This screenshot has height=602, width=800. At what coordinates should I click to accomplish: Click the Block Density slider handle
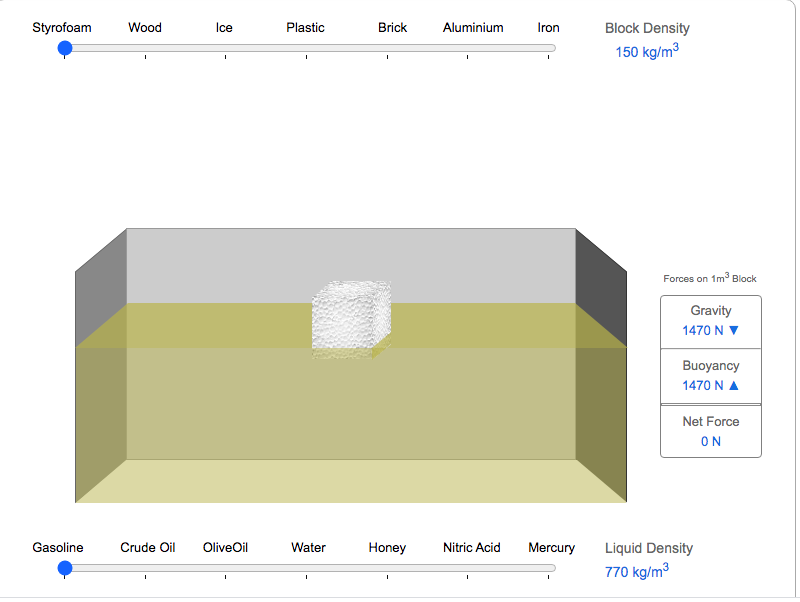tap(66, 48)
